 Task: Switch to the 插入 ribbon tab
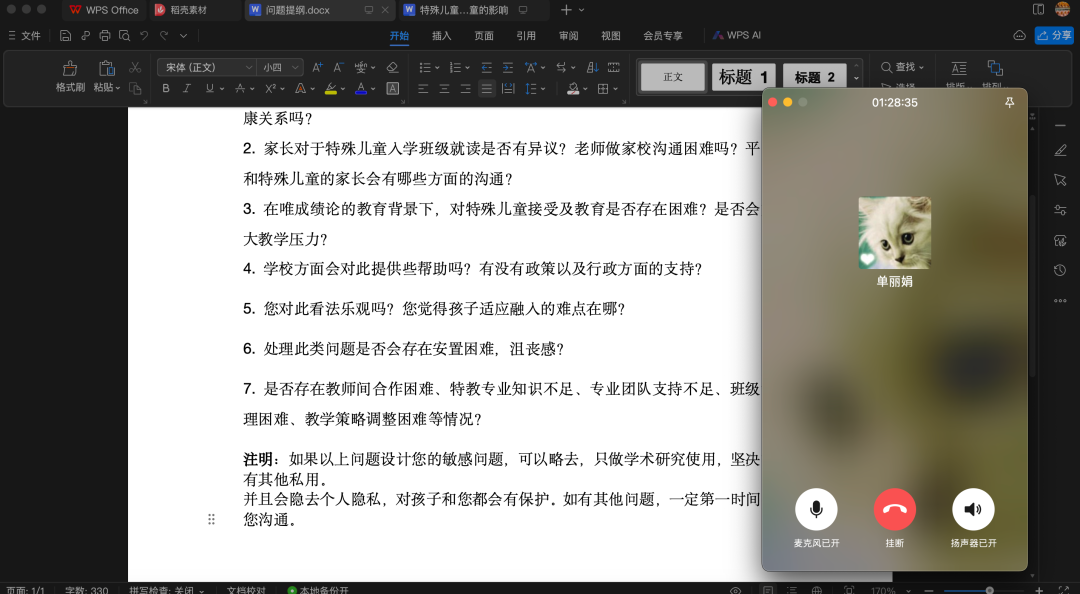pos(441,36)
